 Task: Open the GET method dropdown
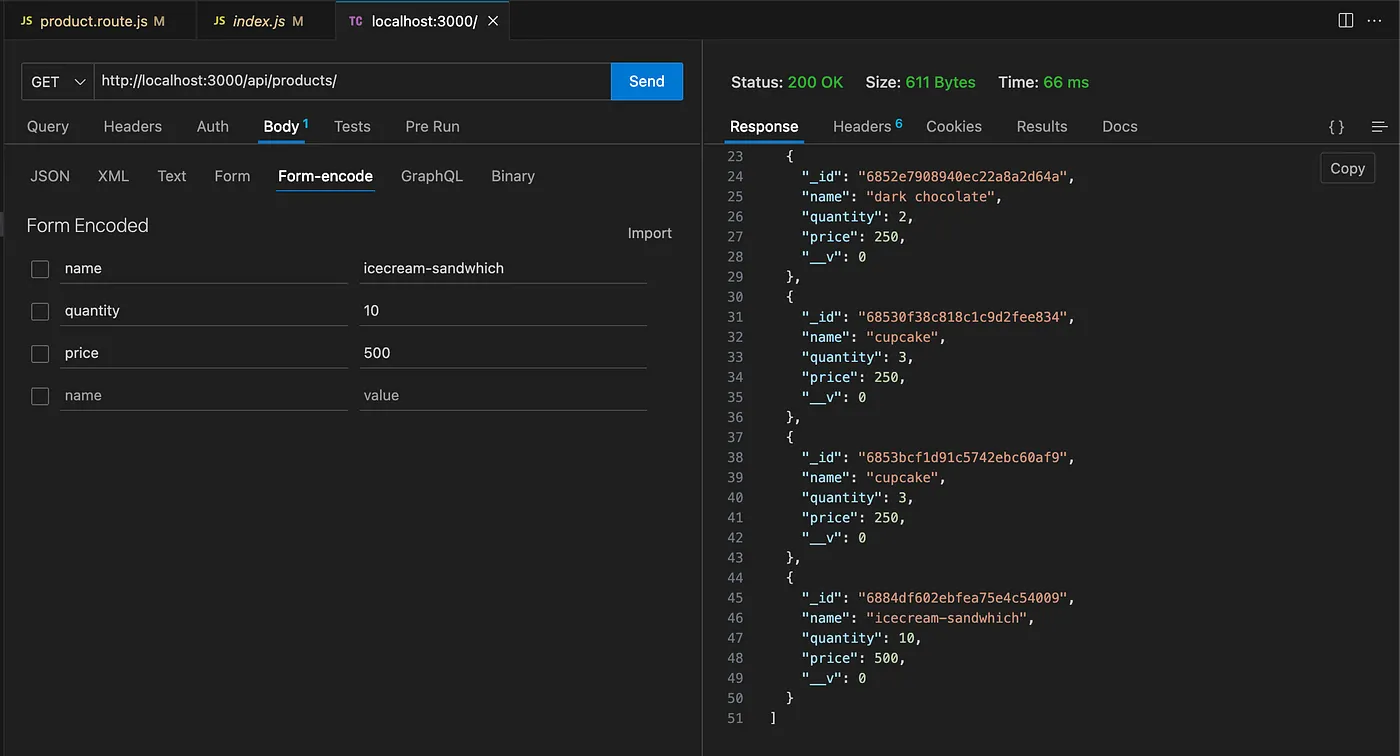click(56, 81)
